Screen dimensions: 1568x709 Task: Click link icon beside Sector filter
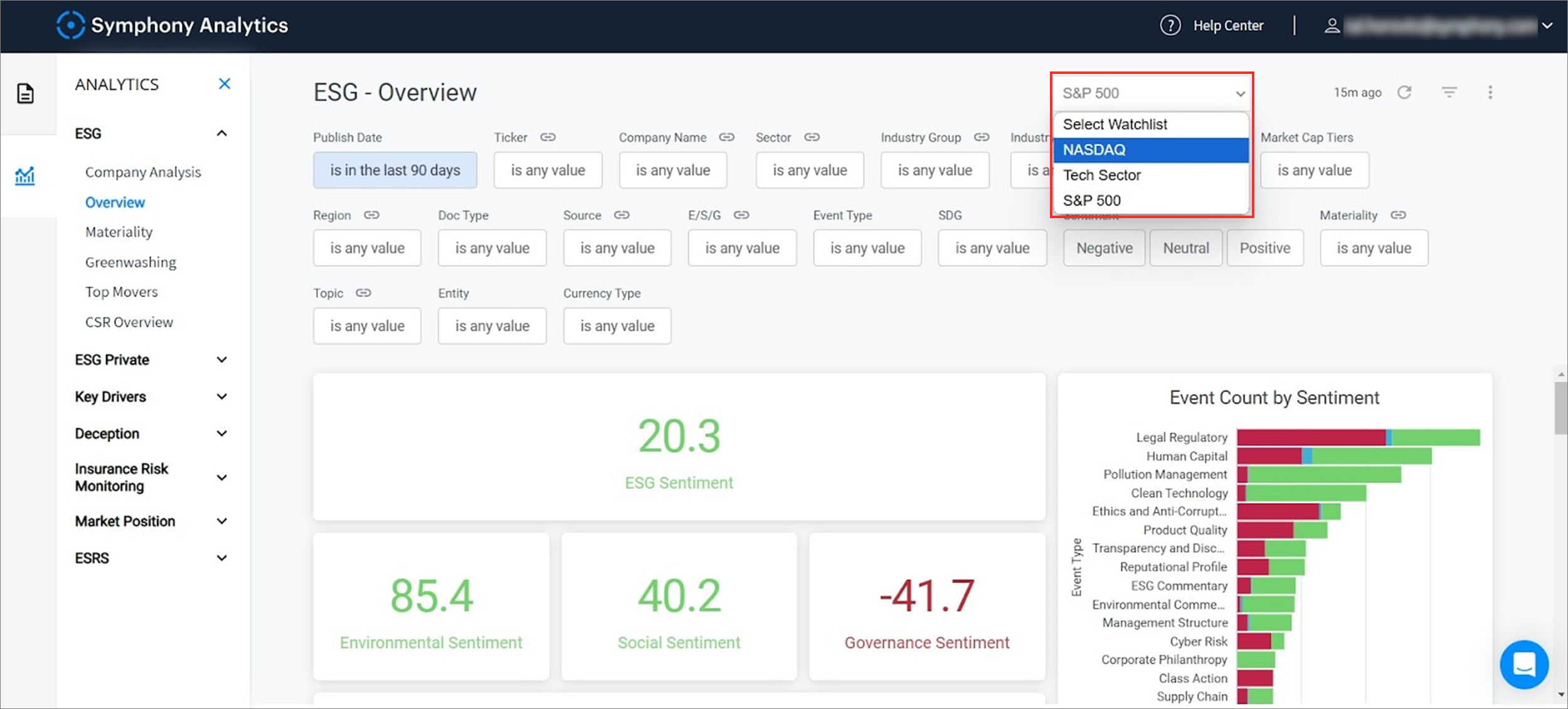[x=812, y=137]
